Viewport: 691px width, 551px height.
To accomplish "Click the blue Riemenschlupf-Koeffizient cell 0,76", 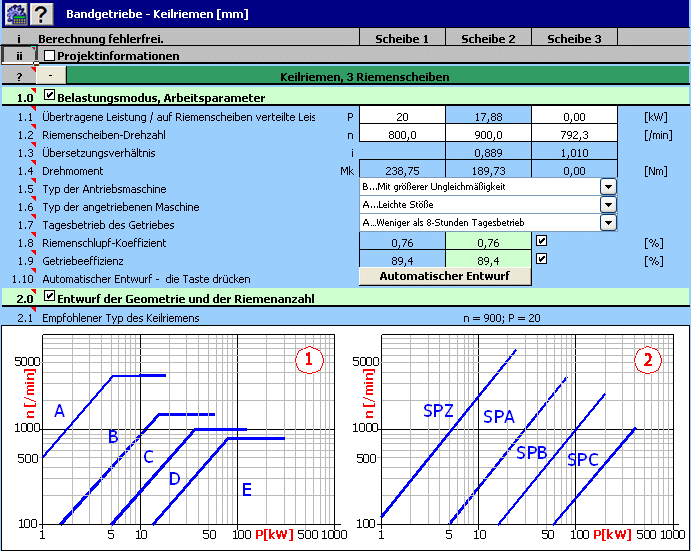I will pos(402,242).
